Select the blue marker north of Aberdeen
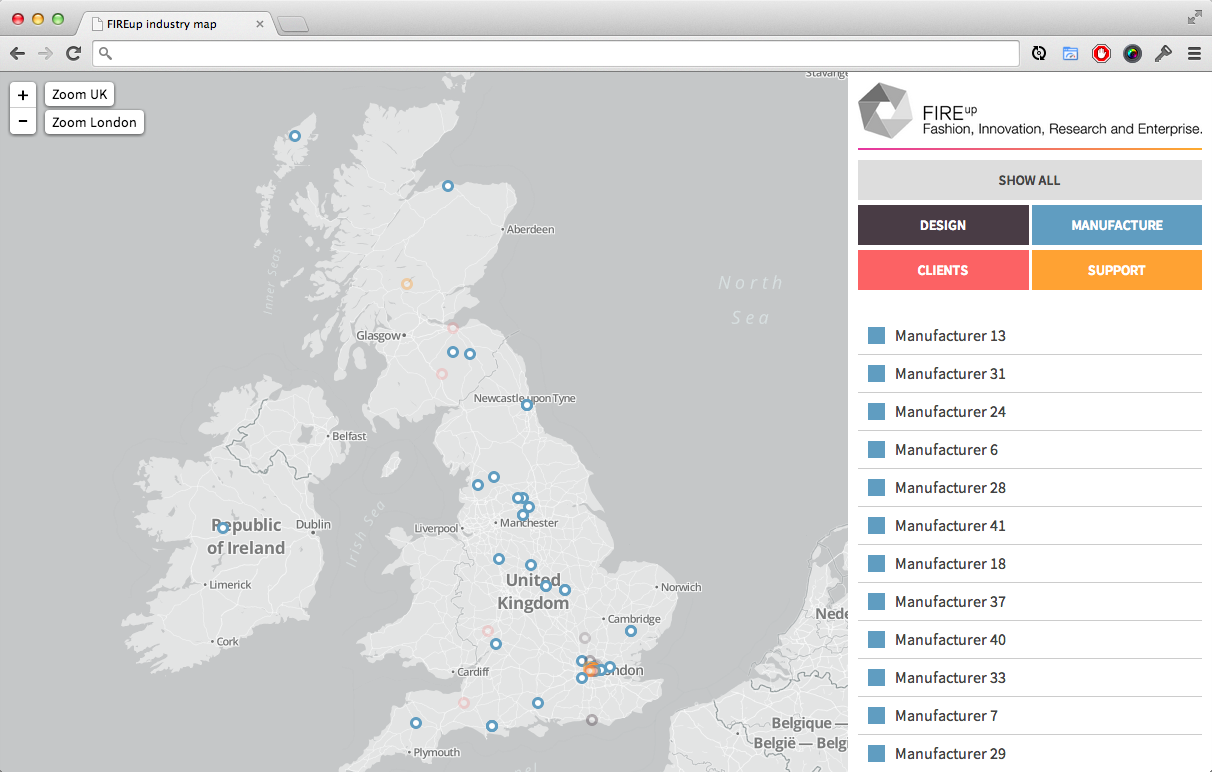 [448, 186]
